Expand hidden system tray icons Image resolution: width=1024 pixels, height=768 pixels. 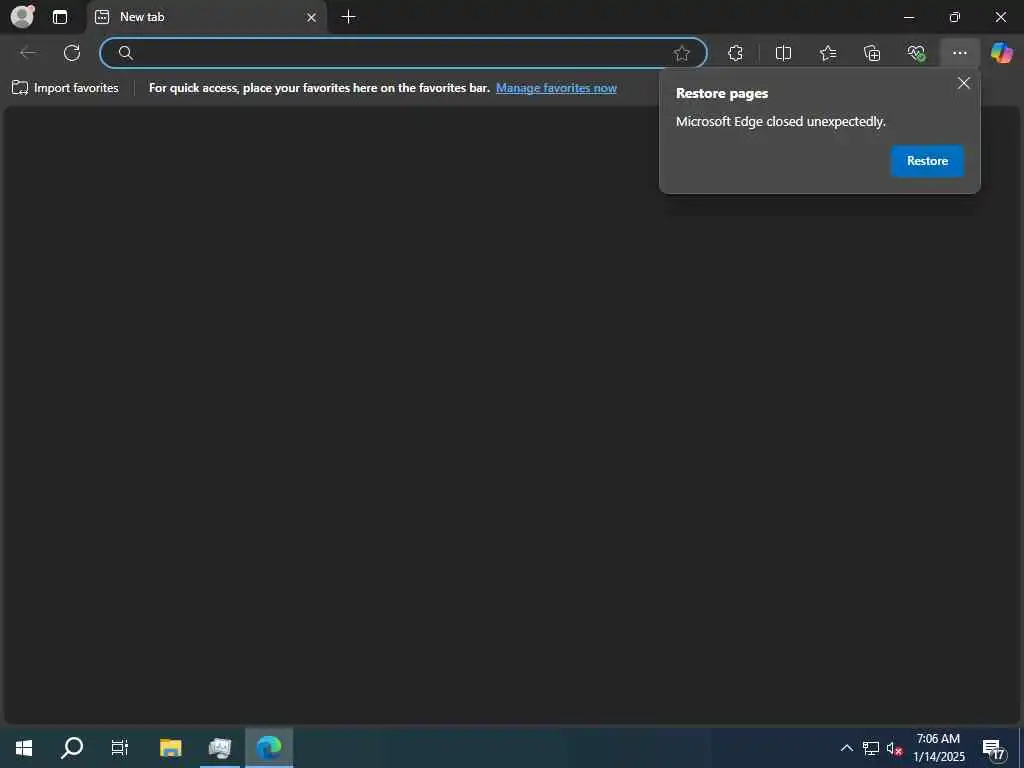coord(846,748)
